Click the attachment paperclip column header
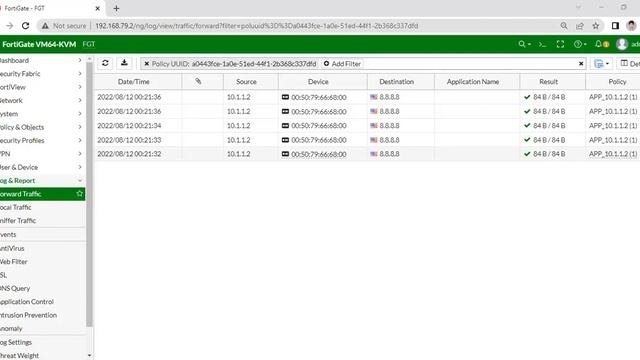640x360 pixels. 203,82
